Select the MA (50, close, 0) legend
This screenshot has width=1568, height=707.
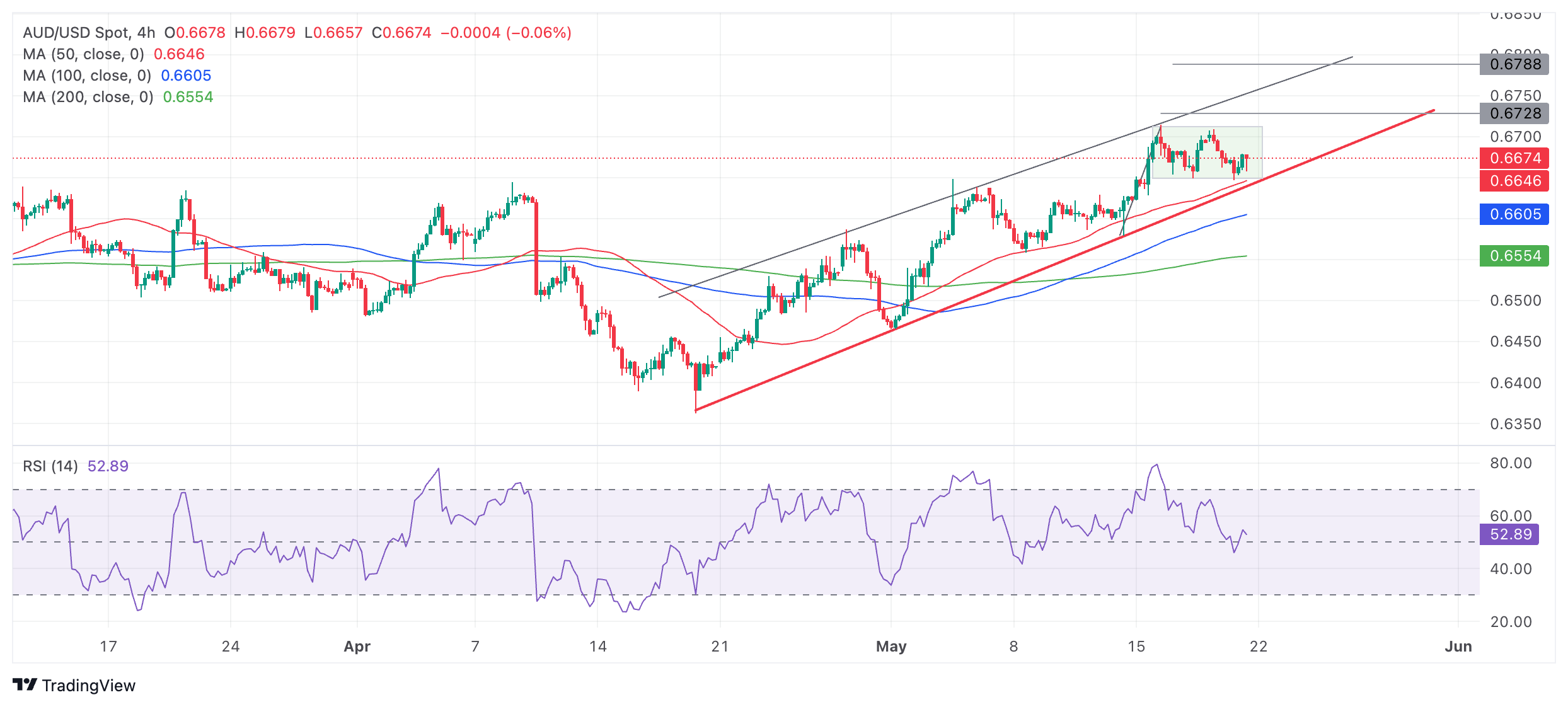pyautogui.click(x=83, y=54)
